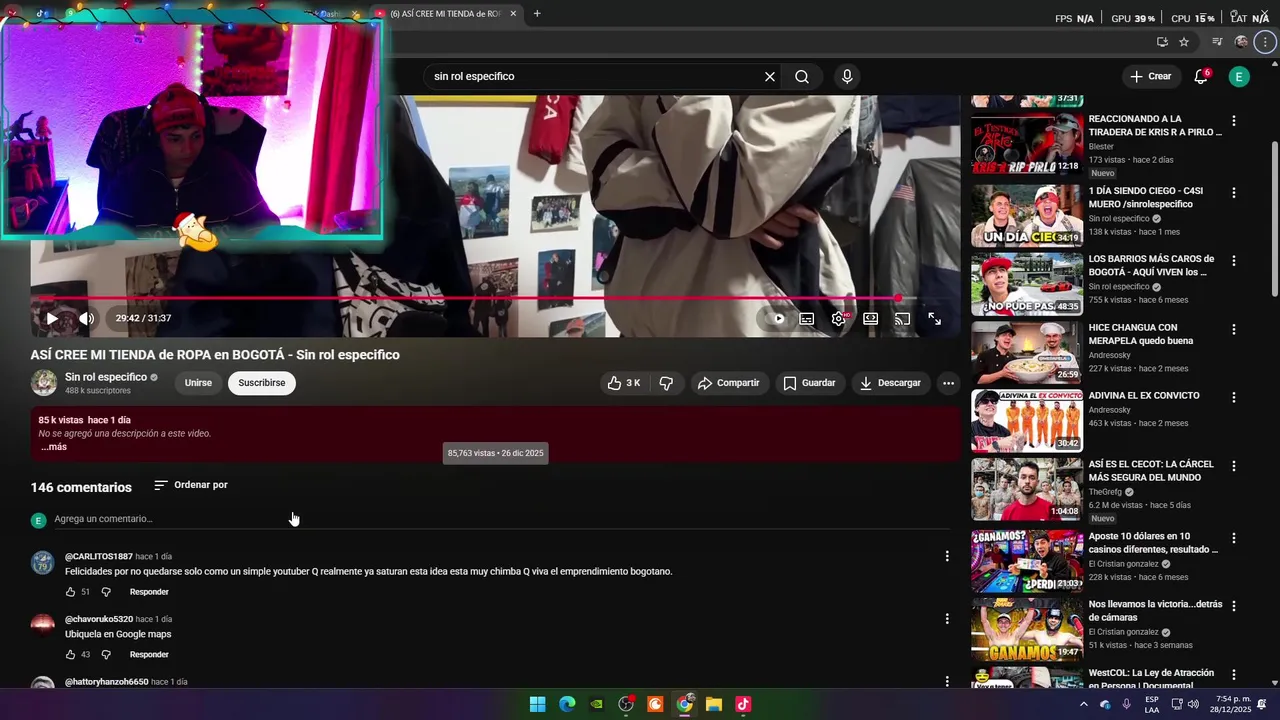Open HICE CHANGUA CON MERAPELA thumbnail
Viewport: 1280px width, 720px height.
pos(1027,352)
